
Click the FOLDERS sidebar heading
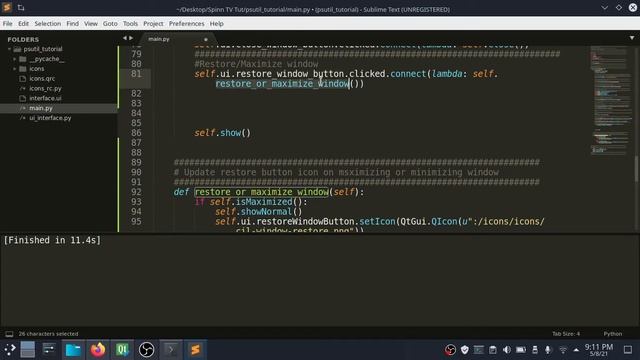tap(23, 40)
